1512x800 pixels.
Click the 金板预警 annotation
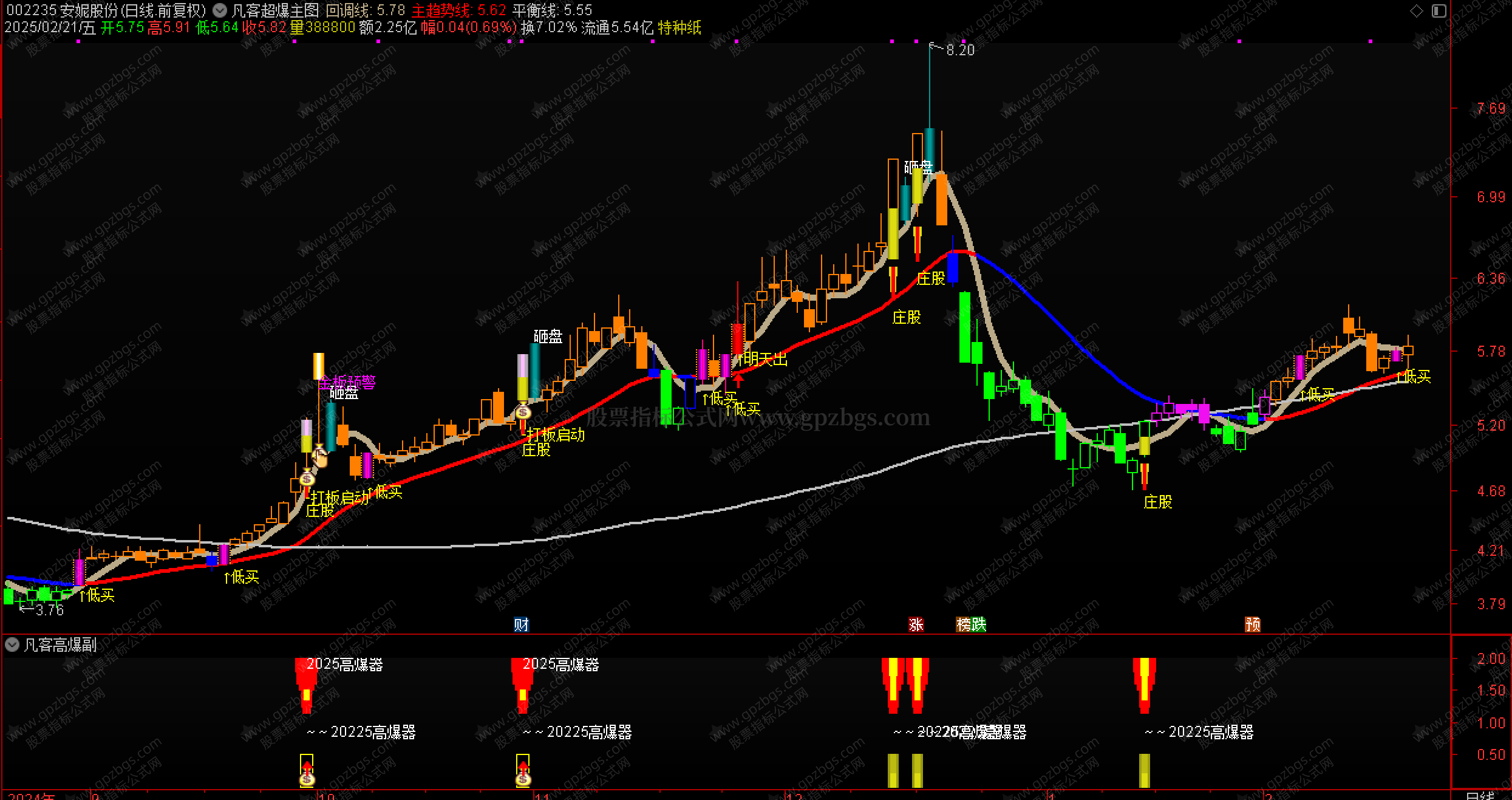point(347,383)
